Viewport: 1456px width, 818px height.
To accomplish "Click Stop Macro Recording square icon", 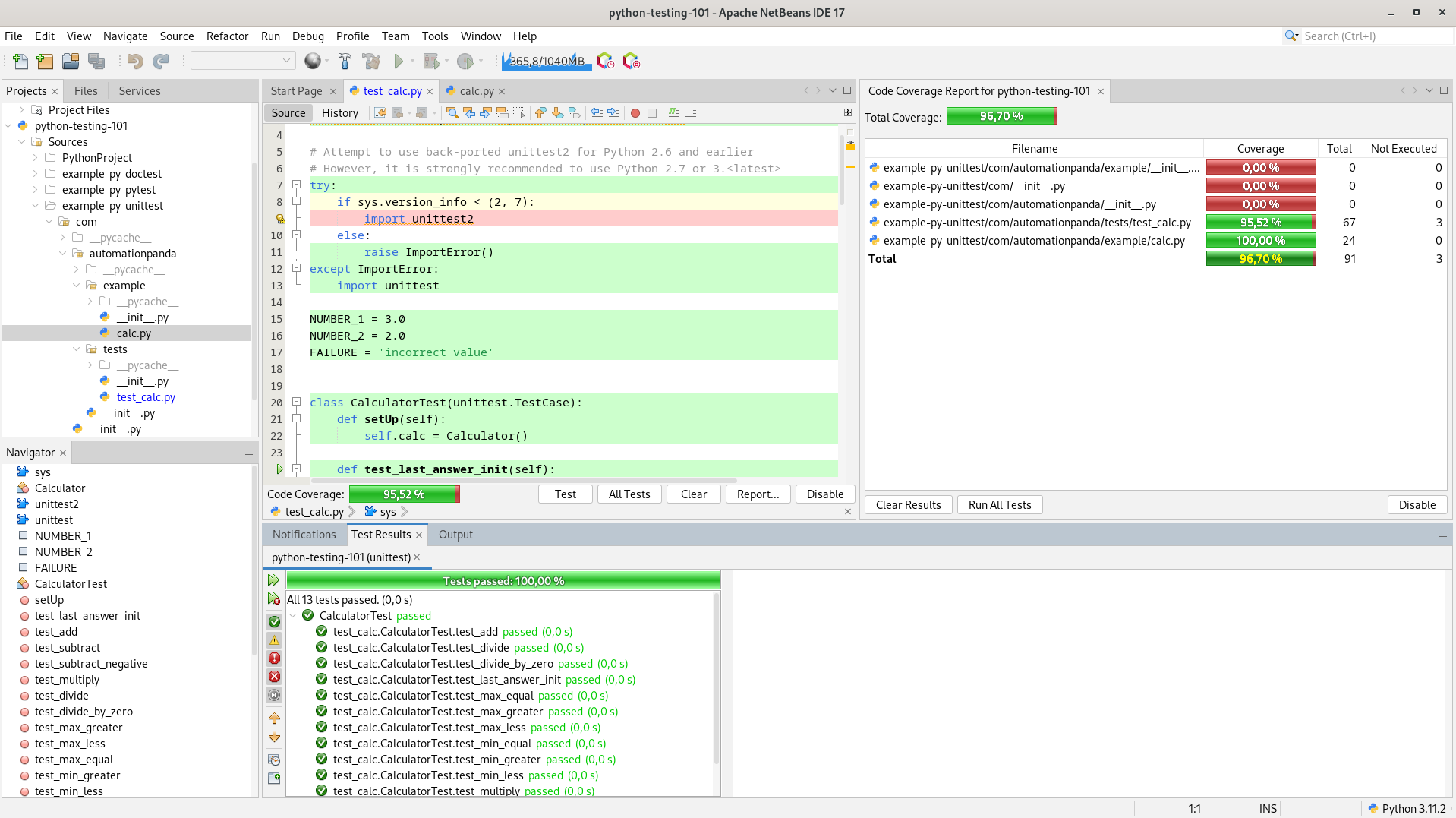I will tap(652, 113).
